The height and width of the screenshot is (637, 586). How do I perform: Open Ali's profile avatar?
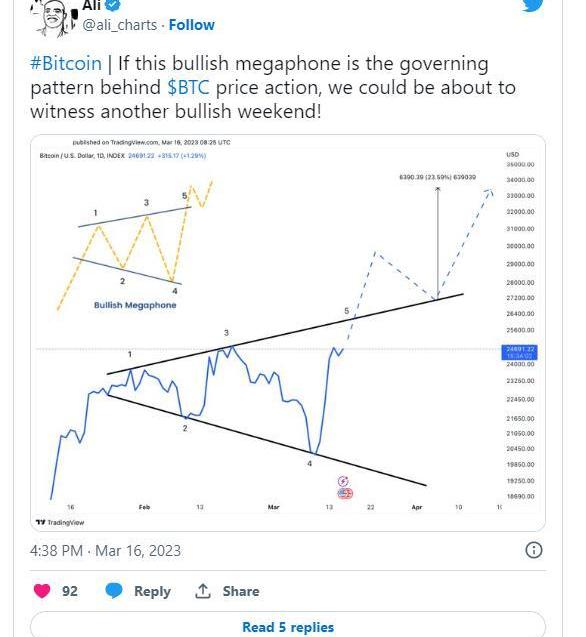[x=53, y=18]
